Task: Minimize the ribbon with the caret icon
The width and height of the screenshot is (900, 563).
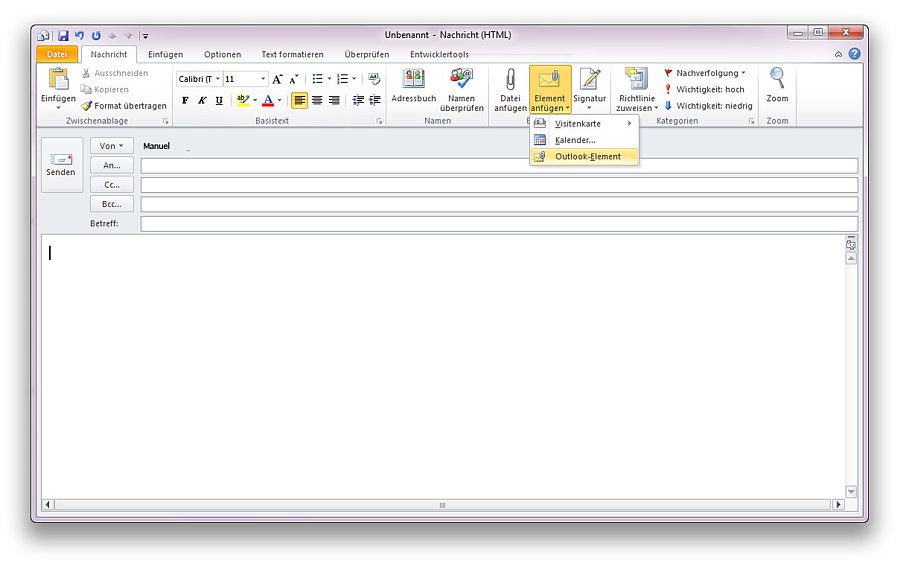Action: [839, 55]
